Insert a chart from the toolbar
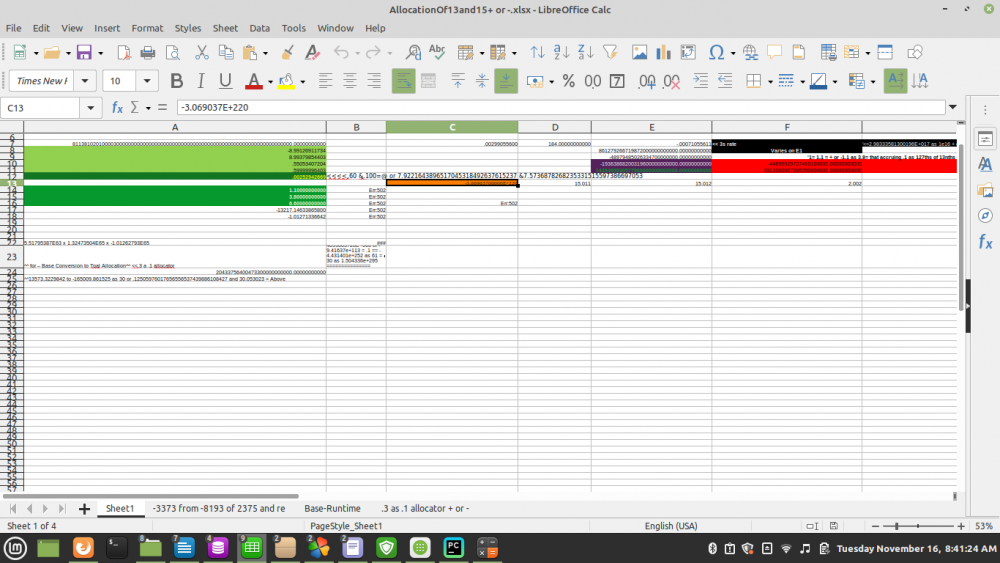The image size is (1000, 563). pos(663,52)
